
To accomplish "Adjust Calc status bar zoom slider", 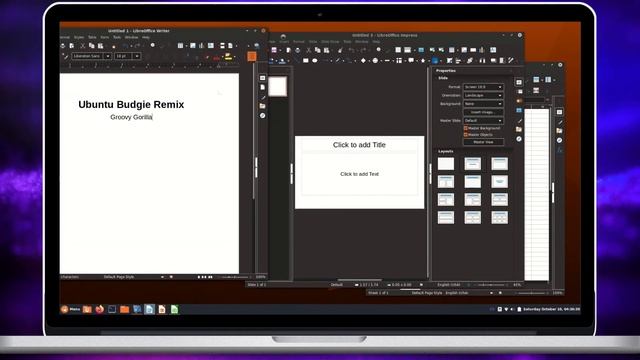I will (531, 293).
